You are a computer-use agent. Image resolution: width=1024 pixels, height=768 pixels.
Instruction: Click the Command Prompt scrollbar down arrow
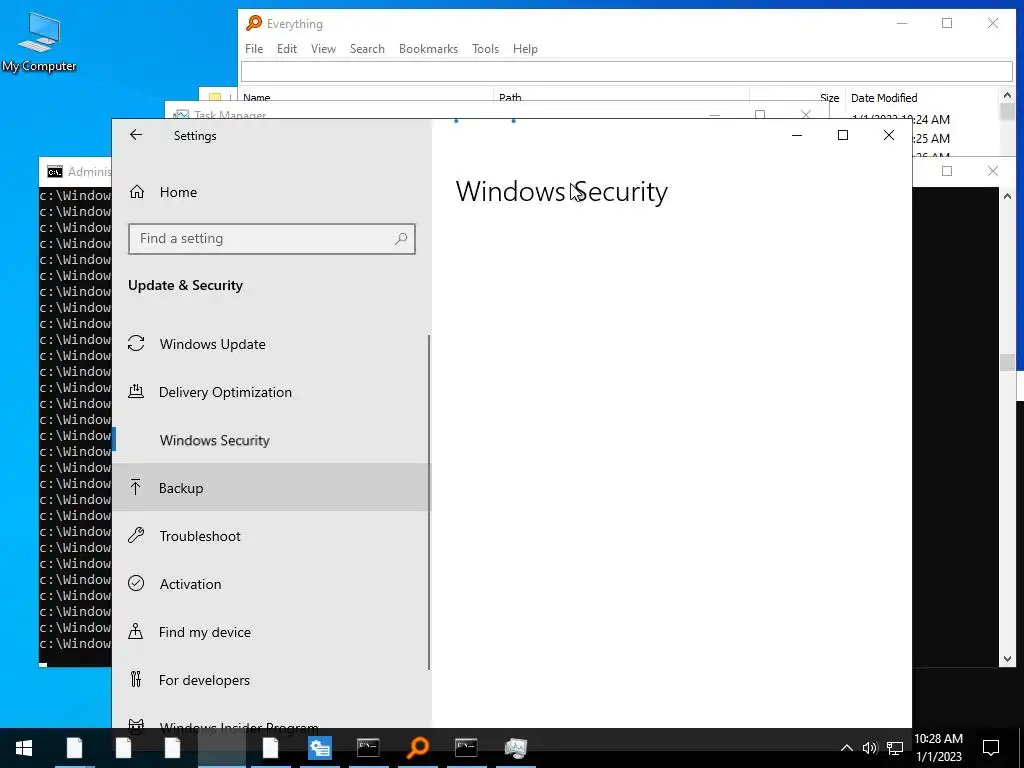pos(1007,659)
